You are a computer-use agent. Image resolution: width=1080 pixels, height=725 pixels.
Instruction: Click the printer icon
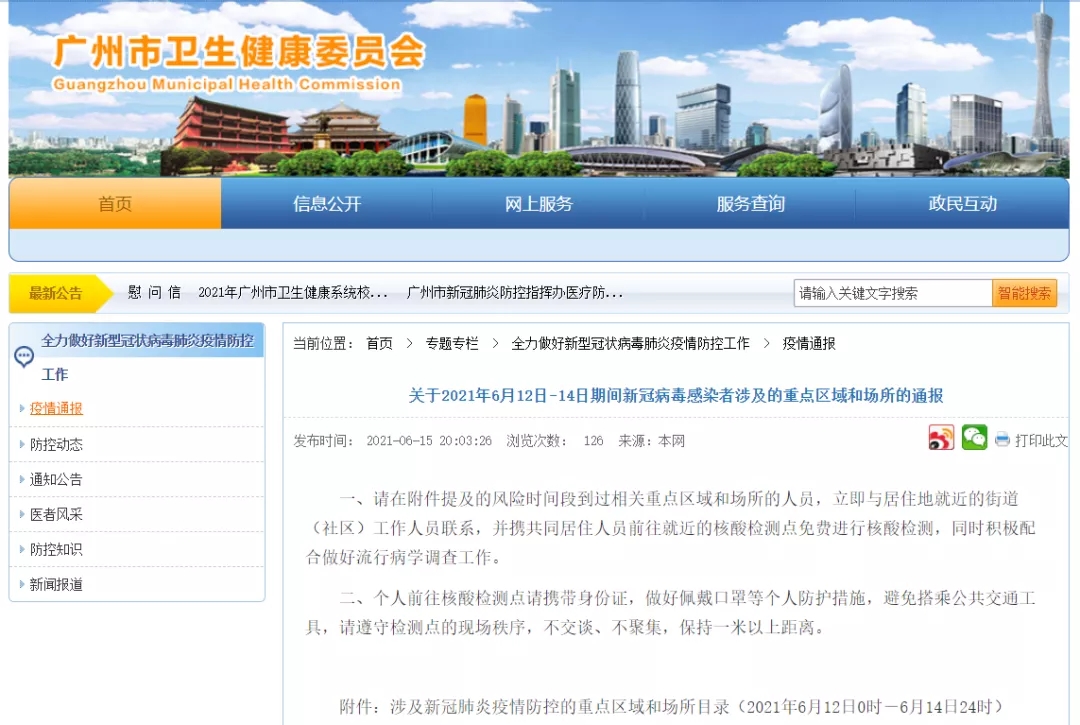pos(1003,440)
